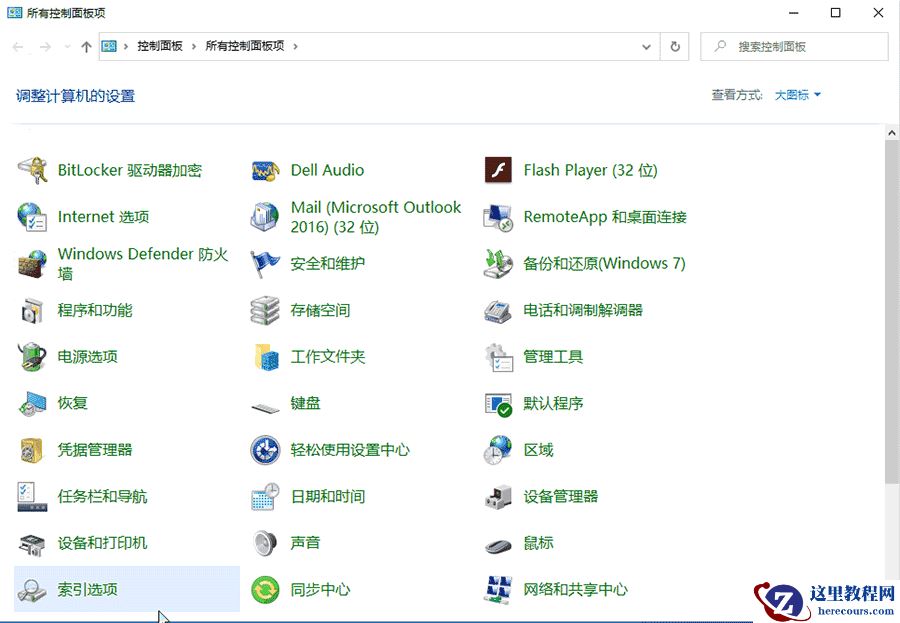Click inside the 搜索控制面板 search box
The height and width of the screenshot is (623, 900).
click(795, 46)
